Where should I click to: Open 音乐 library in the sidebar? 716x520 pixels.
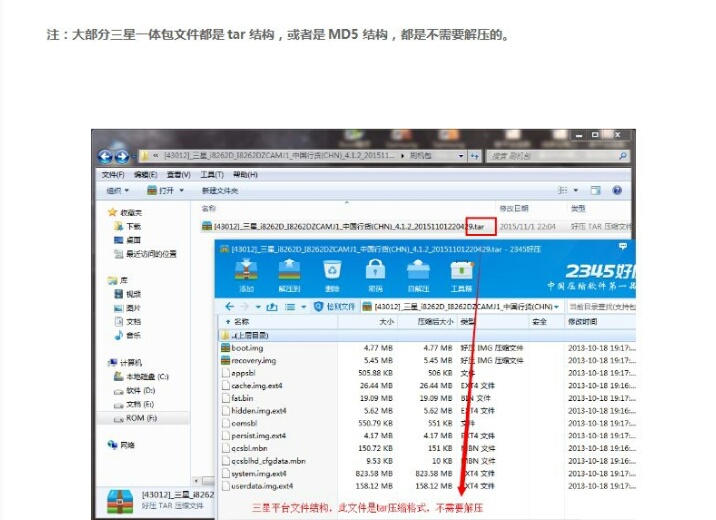point(127,335)
